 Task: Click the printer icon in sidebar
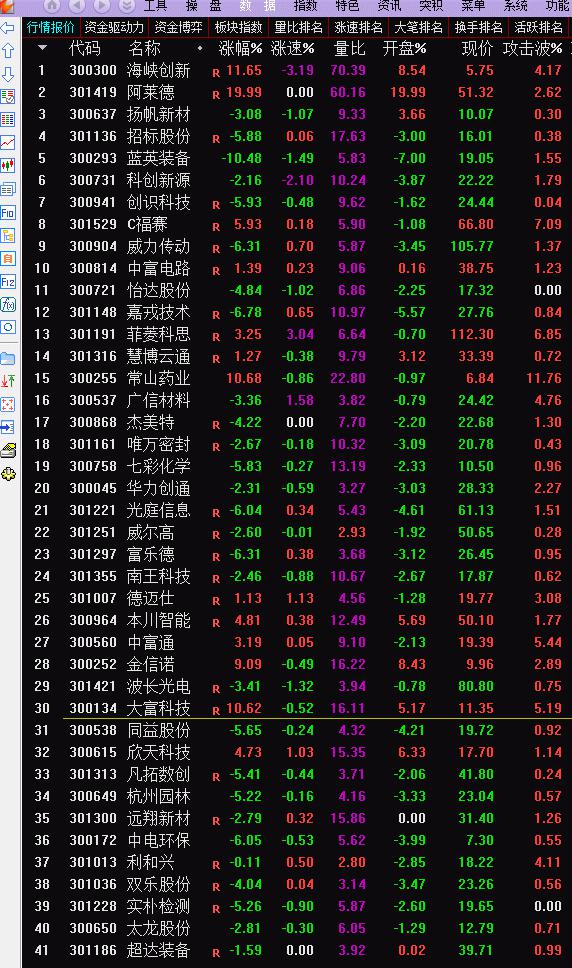point(8,451)
